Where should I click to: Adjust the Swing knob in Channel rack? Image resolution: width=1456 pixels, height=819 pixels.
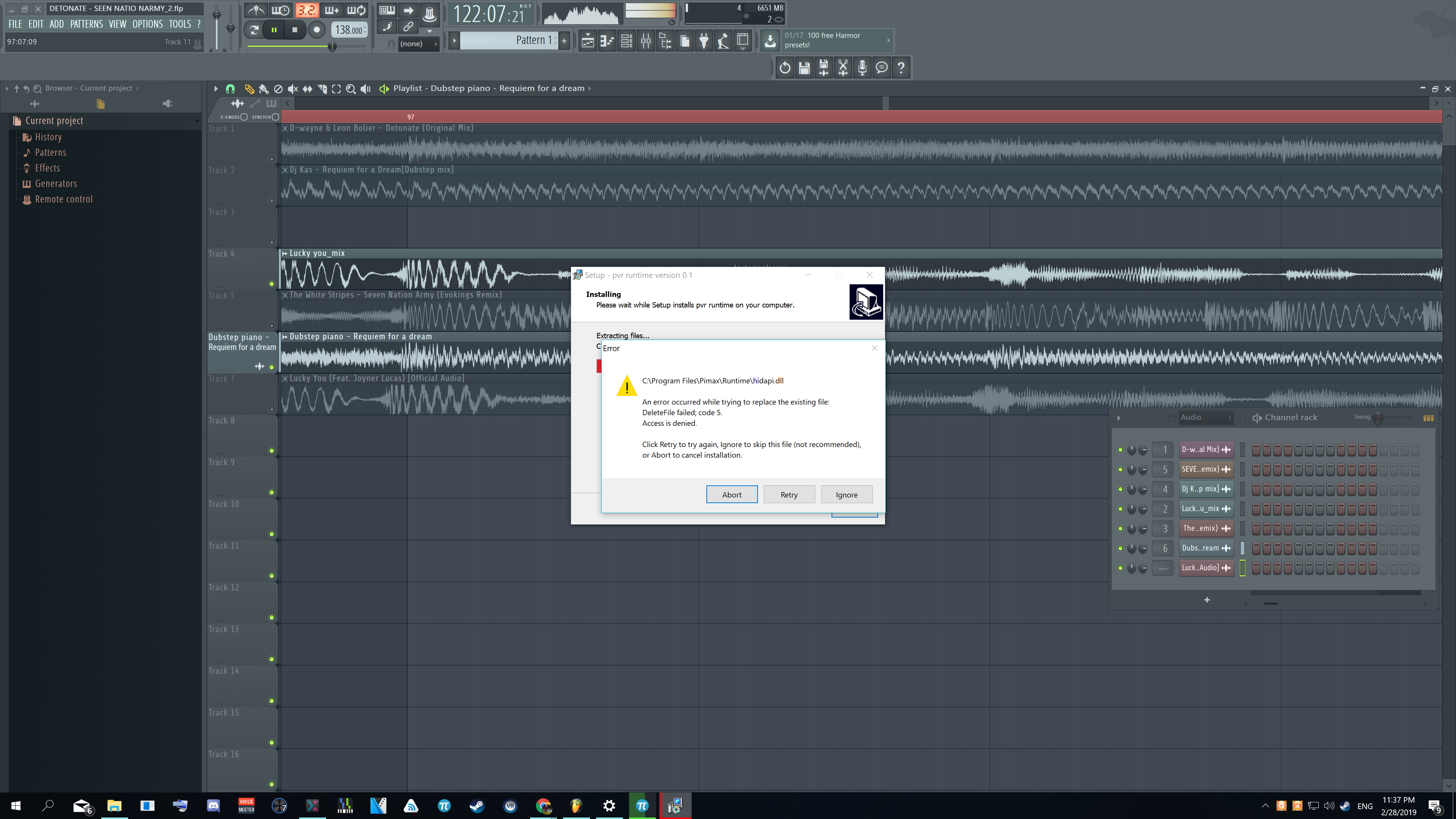click(1378, 418)
